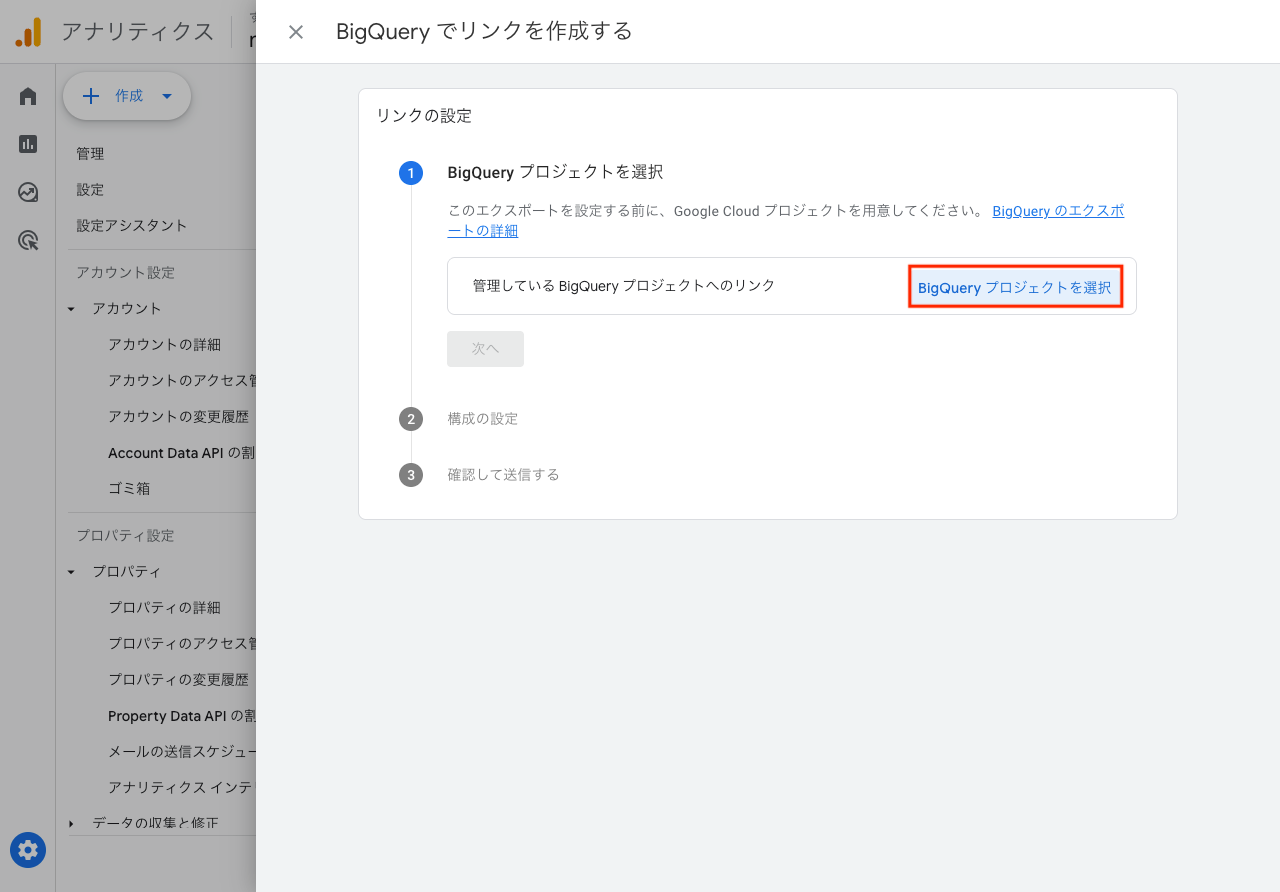This screenshot has height=892, width=1280.
Task: Open the Advertising icon in sidebar
Action: click(28, 240)
